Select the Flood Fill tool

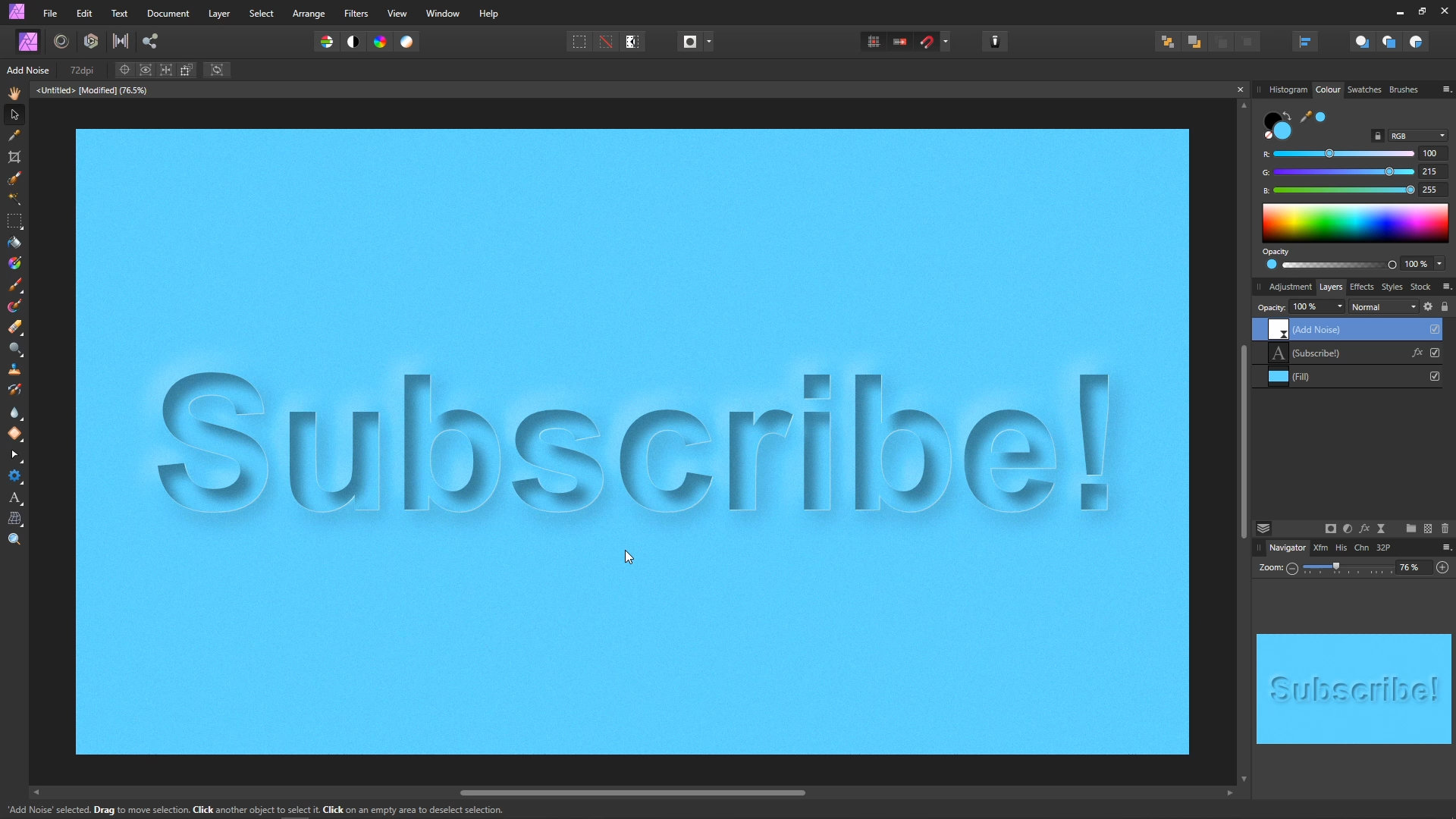(x=14, y=243)
